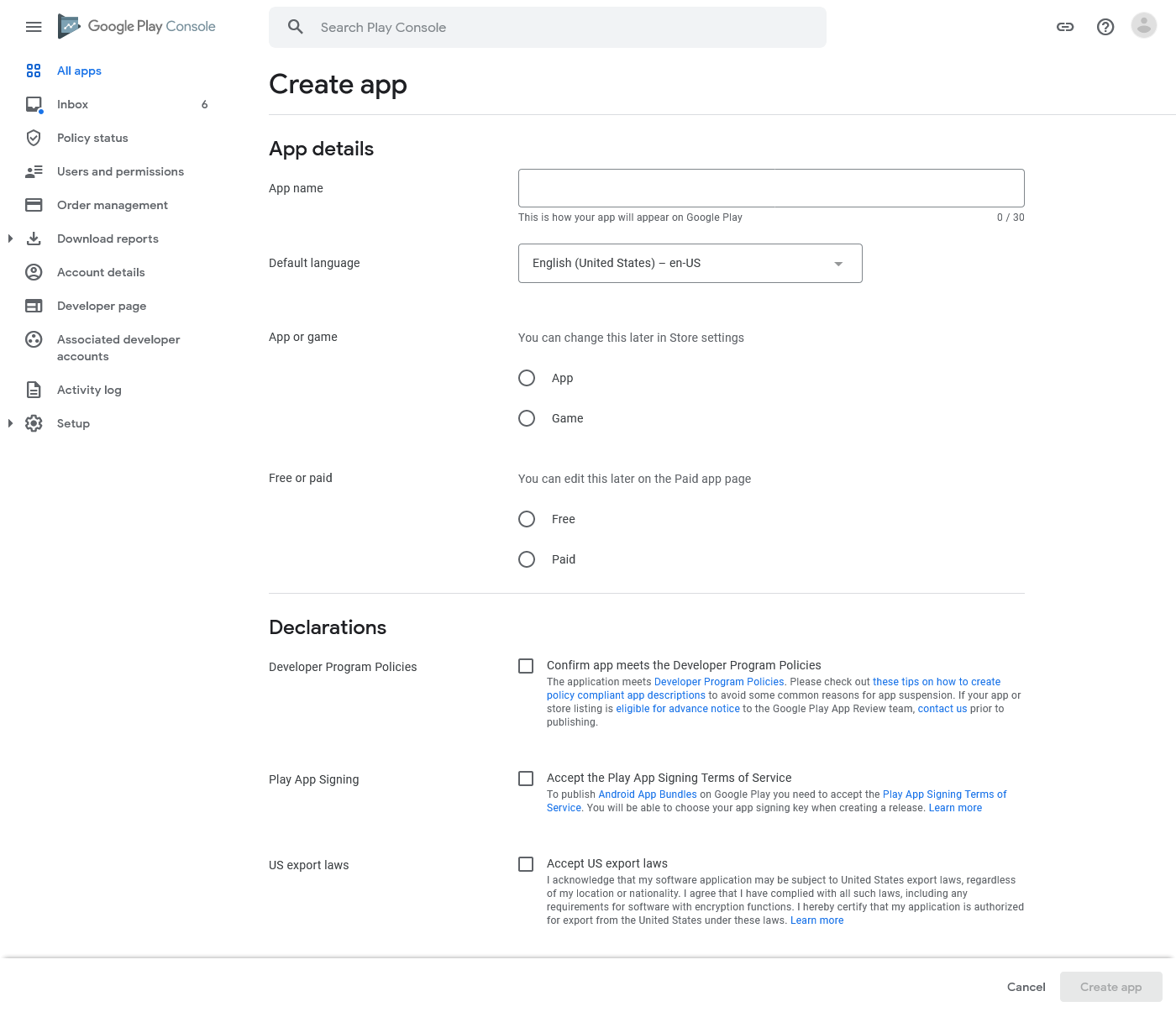Select the App radio button

(x=527, y=378)
